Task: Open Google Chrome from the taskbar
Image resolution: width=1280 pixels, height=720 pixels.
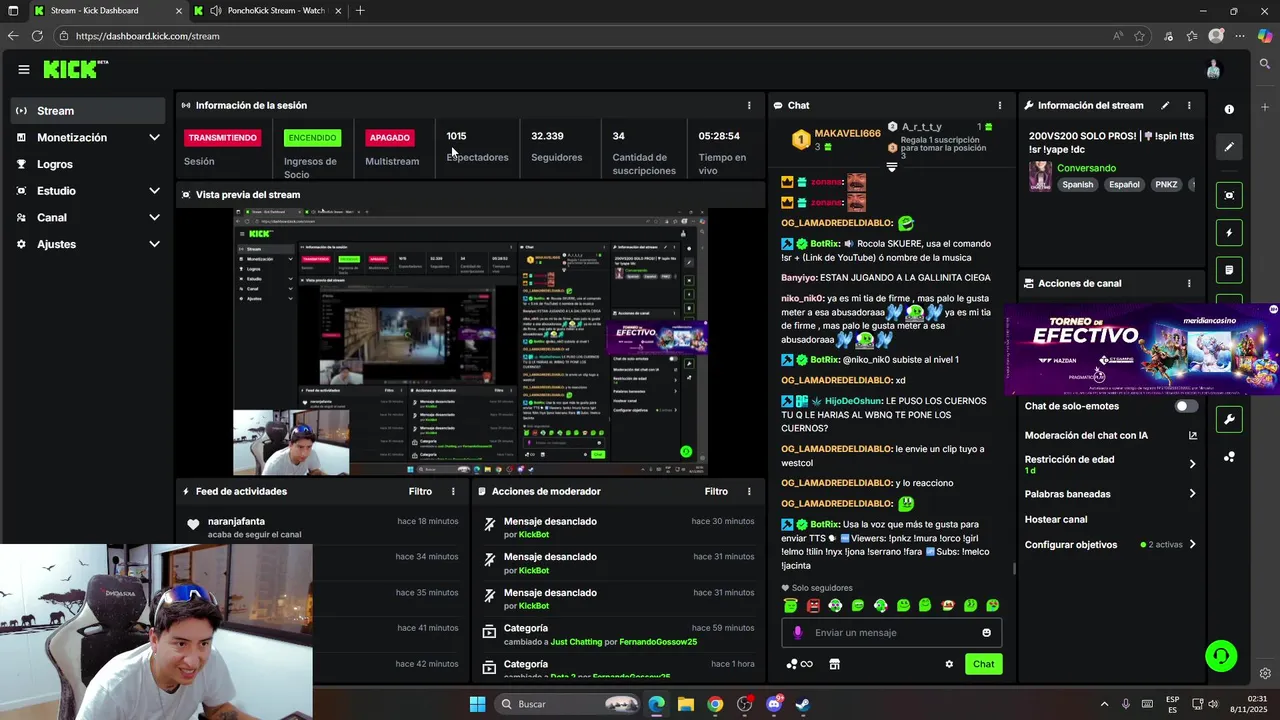Action: point(715,704)
